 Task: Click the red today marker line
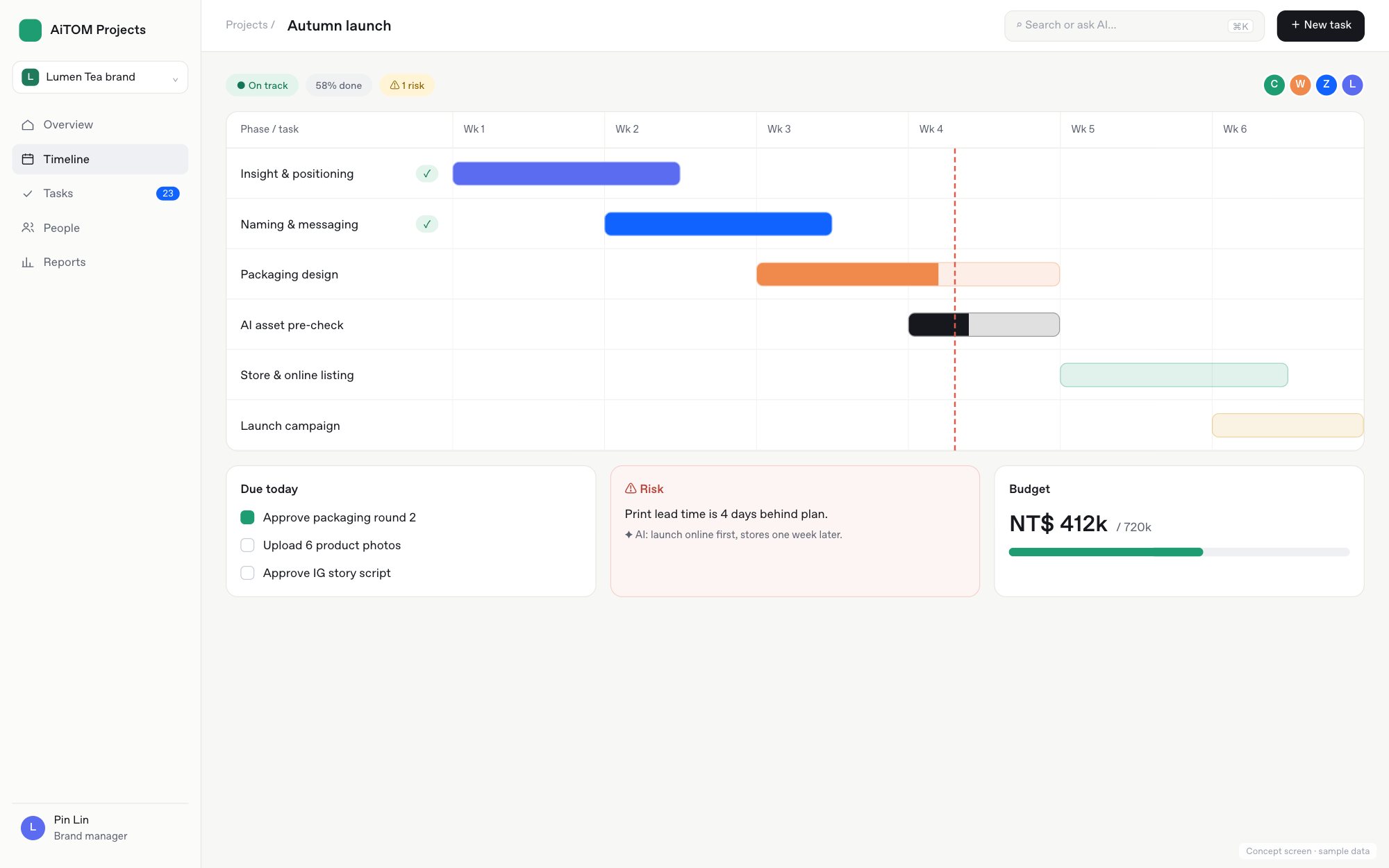(954, 299)
